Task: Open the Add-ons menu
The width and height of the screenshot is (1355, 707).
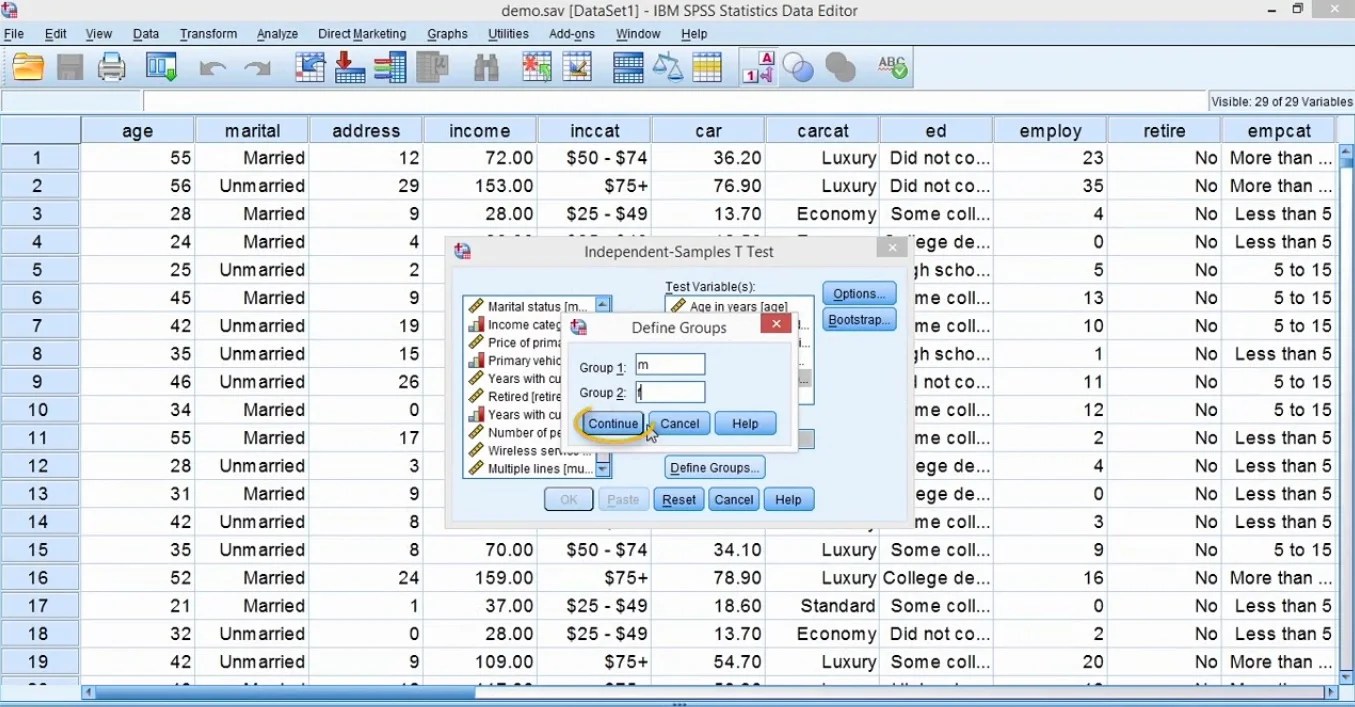Action: point(572,34)
